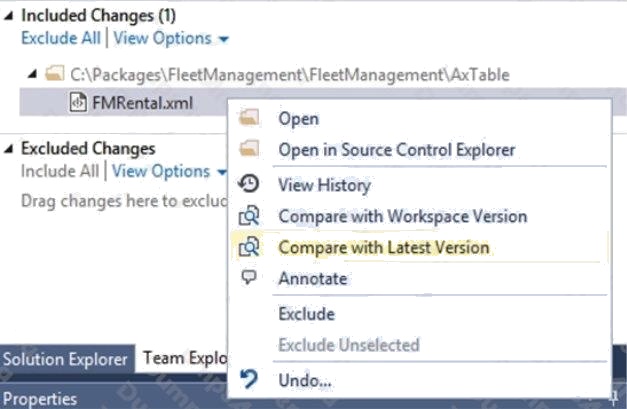Switch to the Solution Explorer tab
Image resolution: width=627 pixels, height=409 pixels.
[66, 359]
